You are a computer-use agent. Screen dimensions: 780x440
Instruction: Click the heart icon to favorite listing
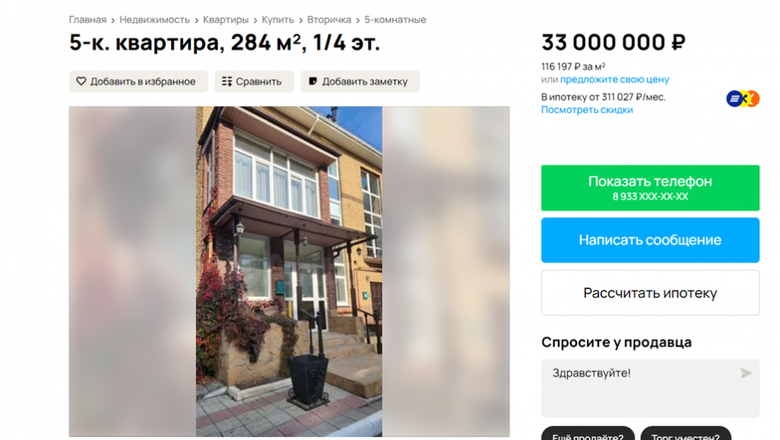point(81,81)
